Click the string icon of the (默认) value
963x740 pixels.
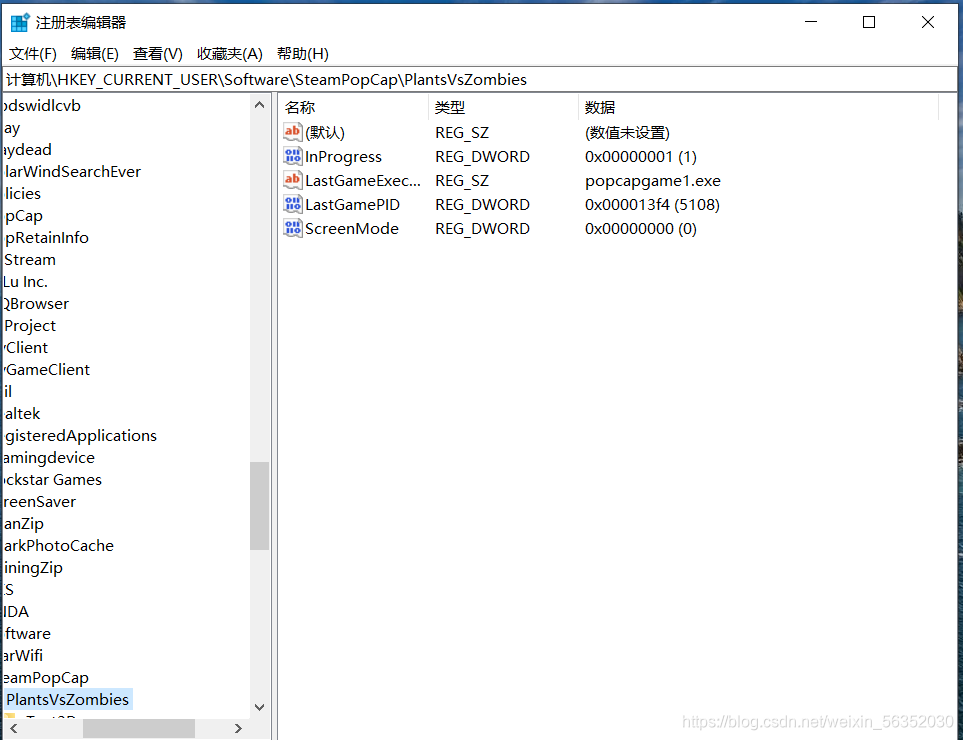[292, 131]
